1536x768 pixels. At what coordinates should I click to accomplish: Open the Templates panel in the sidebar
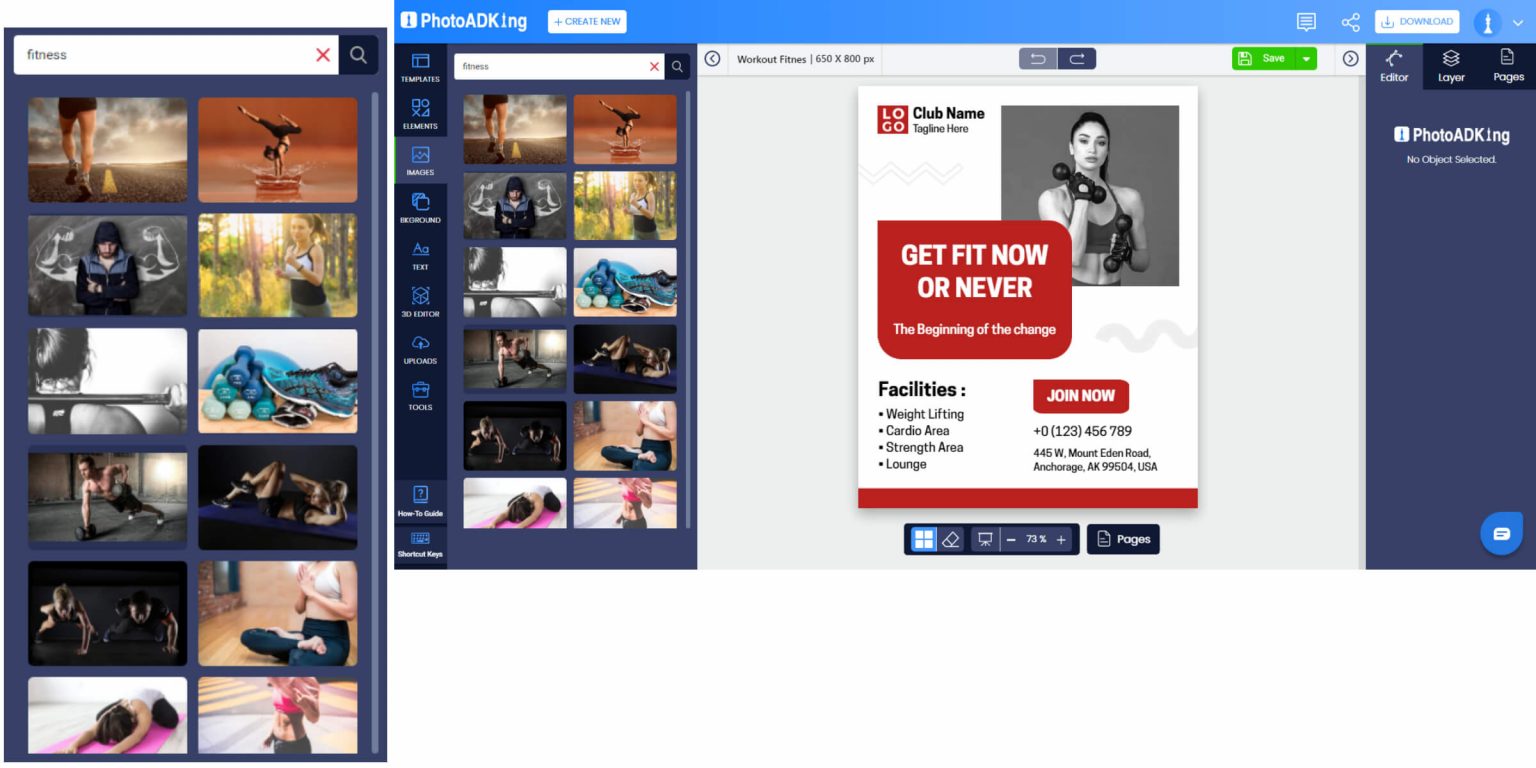click(x=420, y=68)
